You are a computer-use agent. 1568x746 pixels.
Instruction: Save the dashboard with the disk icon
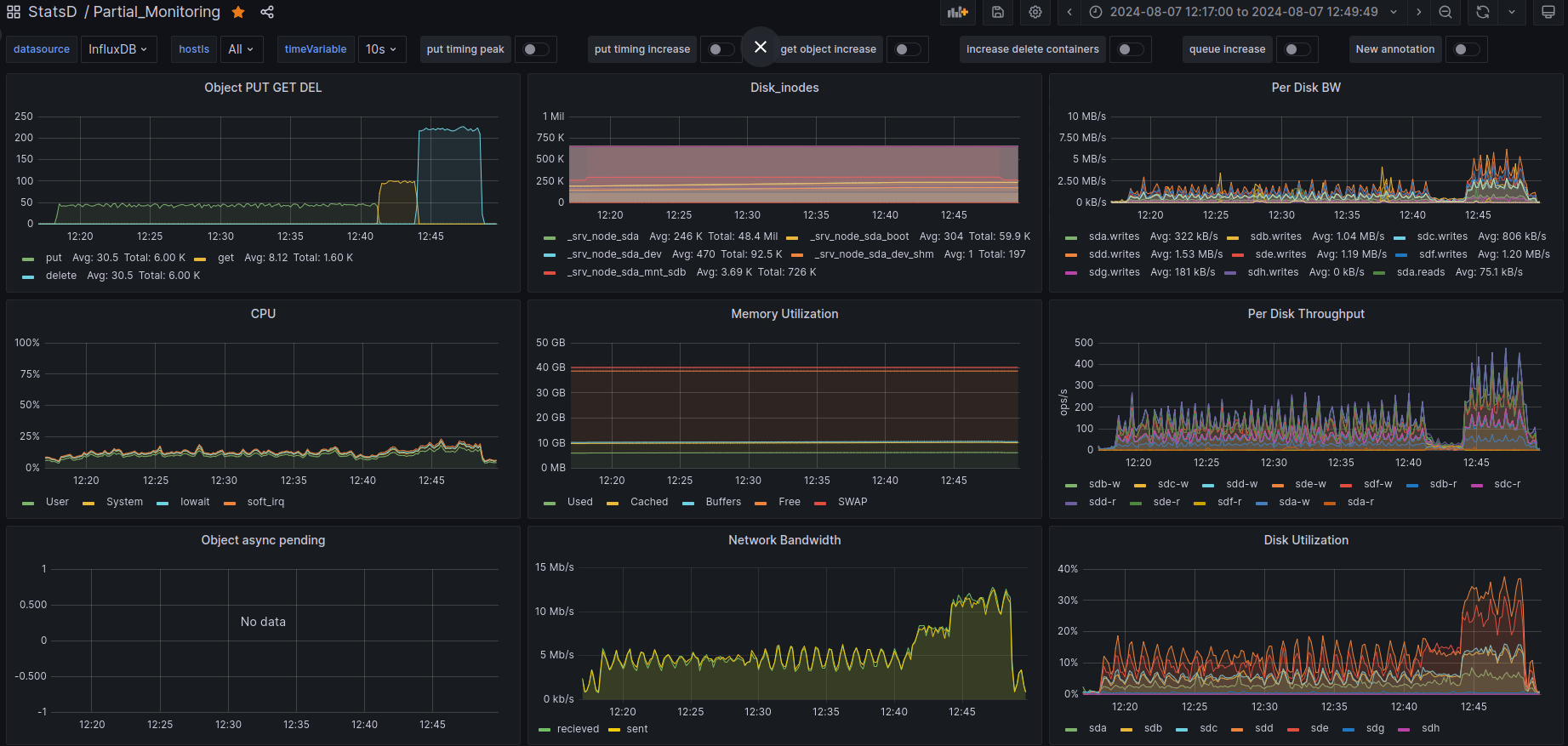[x=998, y=12]
